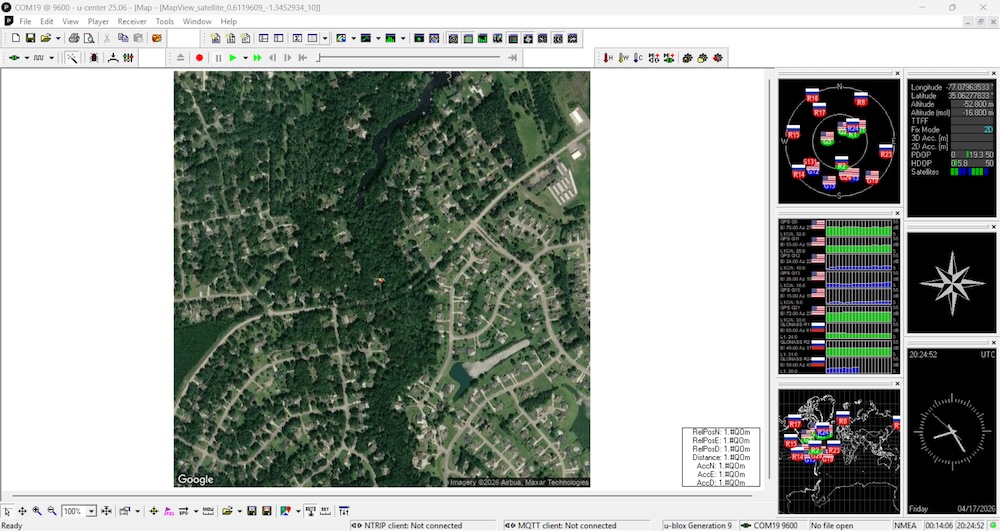The width and height of the screenshot is (1000, 531).
Task: Toggle the arrow pointer selection tool
Action: click(x=8, y=511)
